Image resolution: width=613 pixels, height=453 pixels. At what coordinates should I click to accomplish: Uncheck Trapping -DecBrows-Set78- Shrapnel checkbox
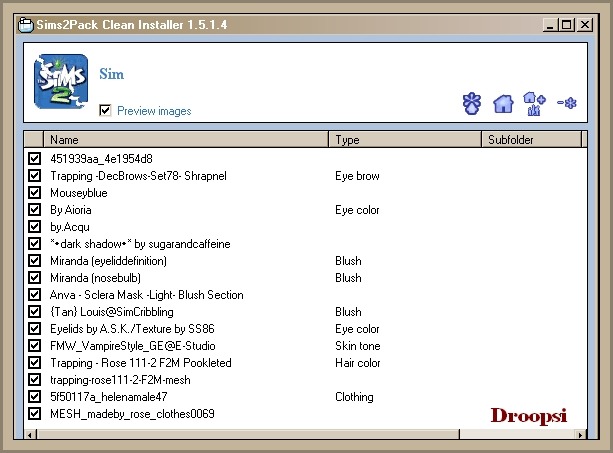[x=34, y=175]
